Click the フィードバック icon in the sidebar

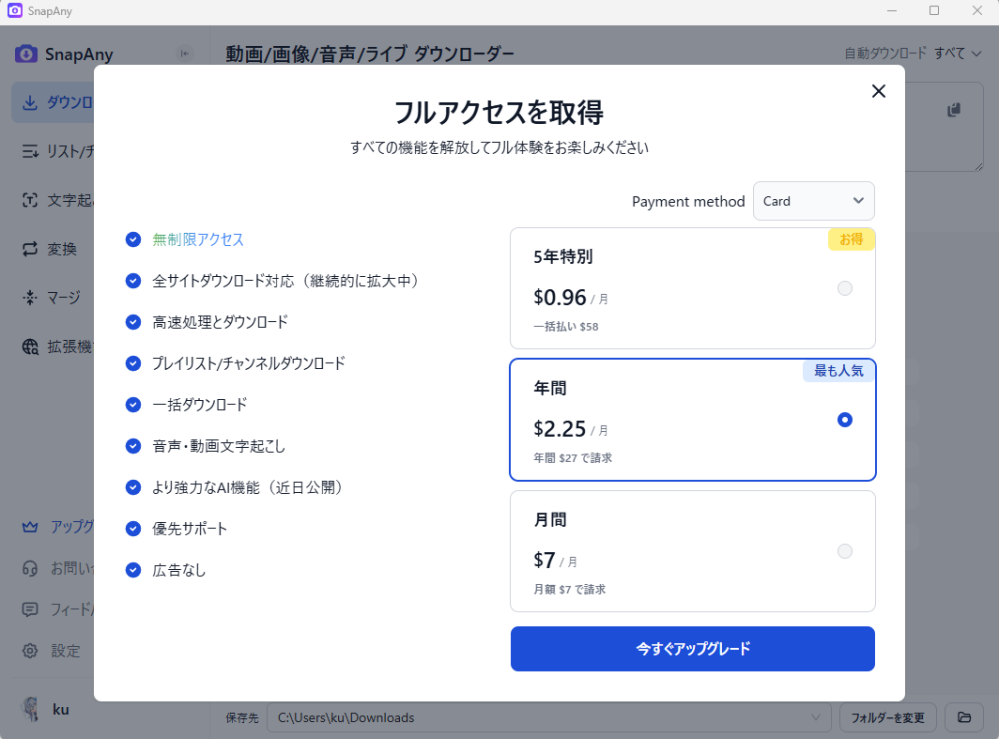pyautogui.click(x=30, y=609)
